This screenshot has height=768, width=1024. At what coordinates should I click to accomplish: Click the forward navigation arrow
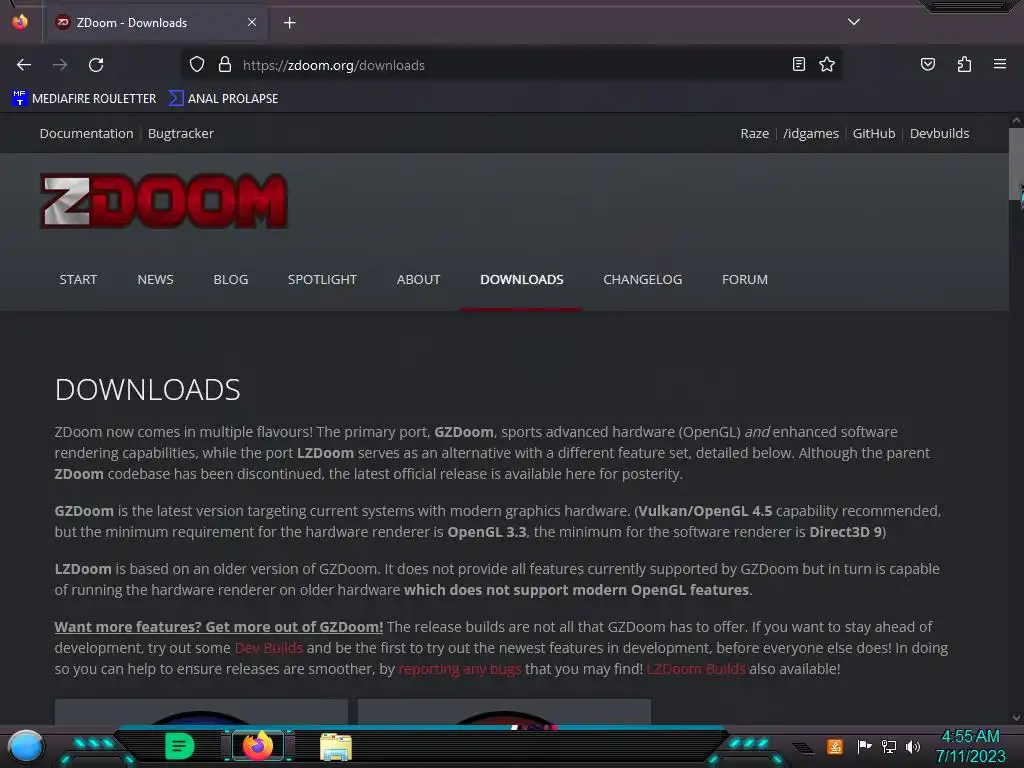tap(60, 65)
